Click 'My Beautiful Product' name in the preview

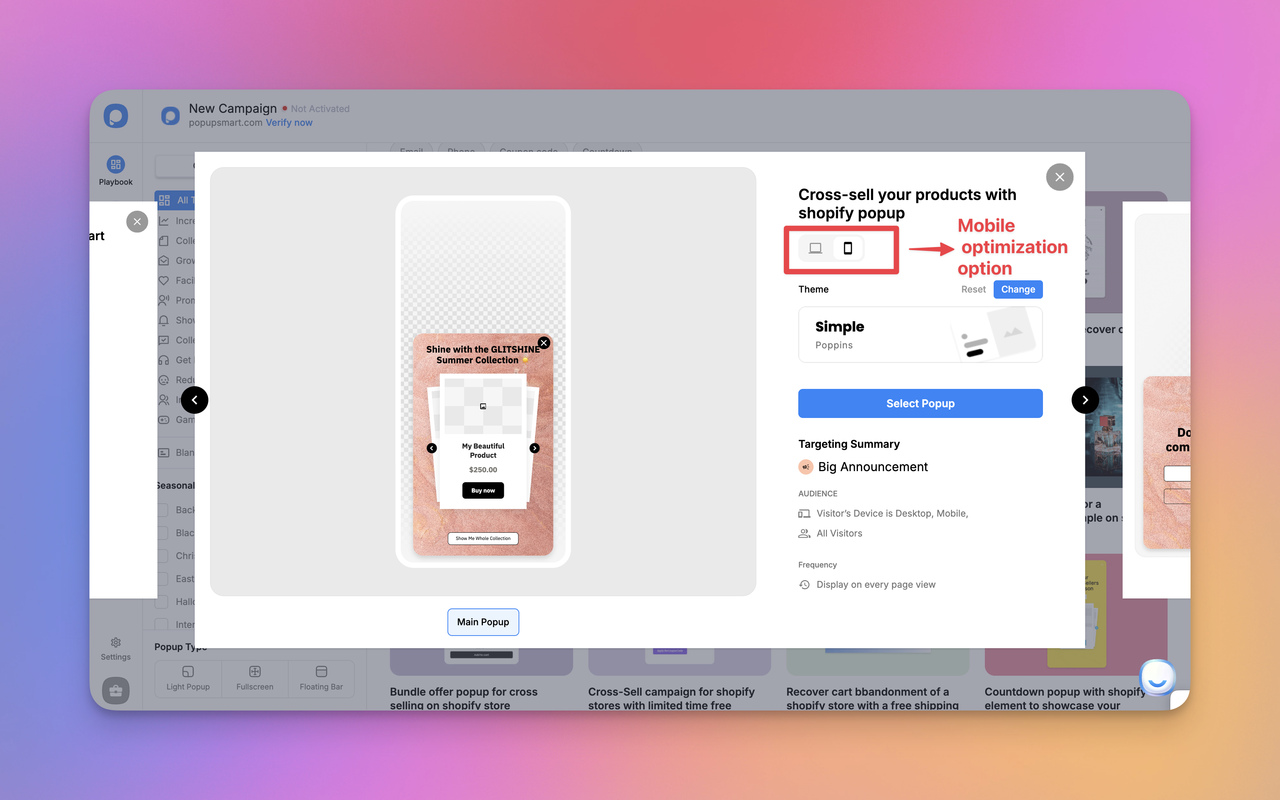483,450
